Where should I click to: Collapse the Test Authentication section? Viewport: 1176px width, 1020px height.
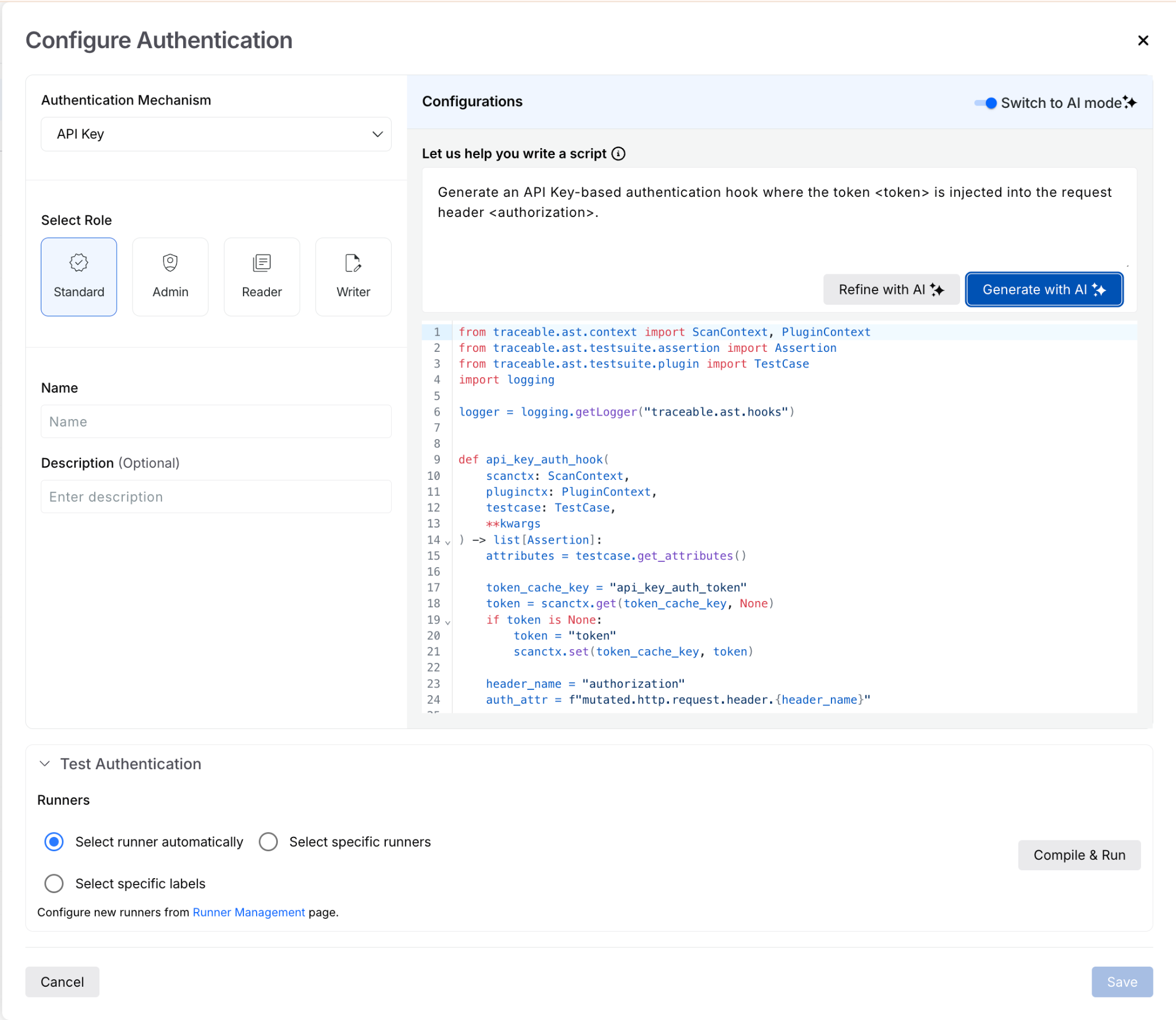click(45, 764)
